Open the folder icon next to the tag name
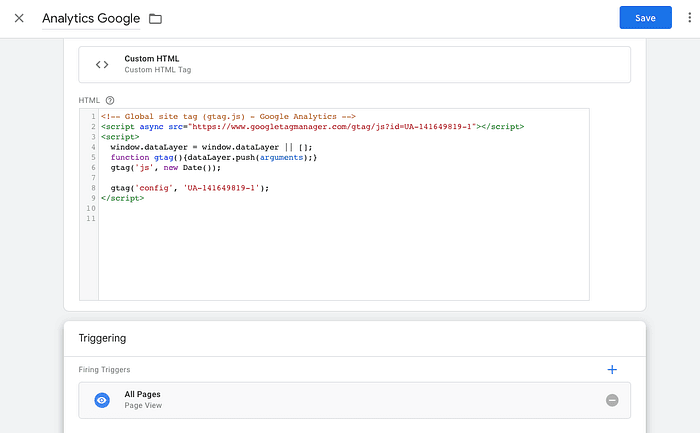The width and height of the screenshot is (700, 433). (x=155, y=19)
